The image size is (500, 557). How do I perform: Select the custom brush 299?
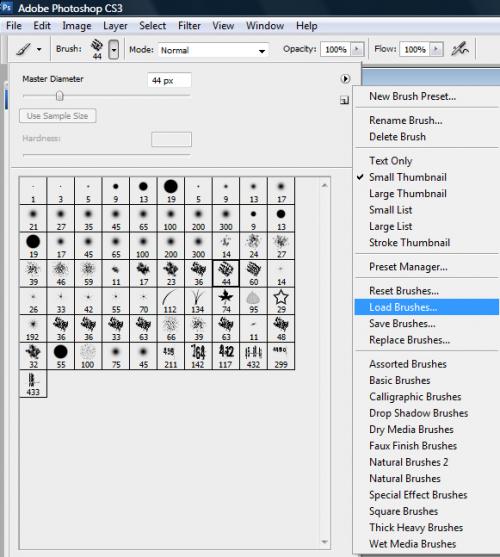click(281, 356)
